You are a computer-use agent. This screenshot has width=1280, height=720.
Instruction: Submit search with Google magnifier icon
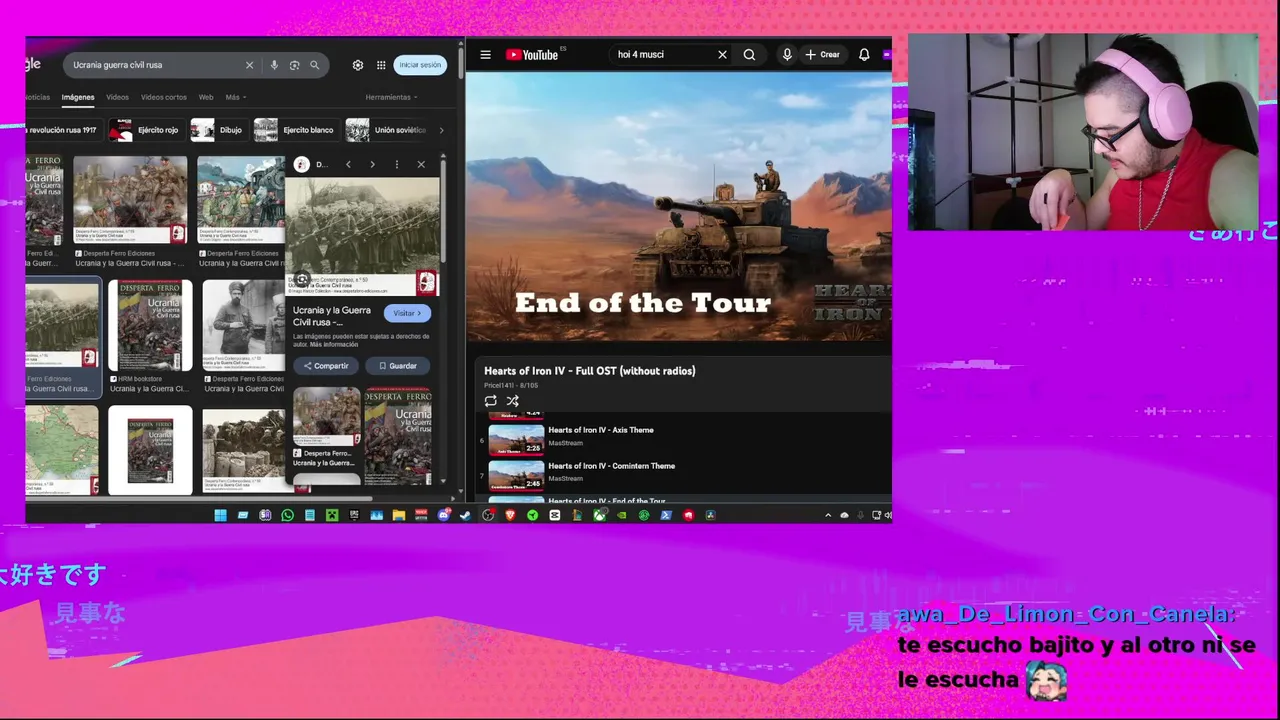point(314,65)
